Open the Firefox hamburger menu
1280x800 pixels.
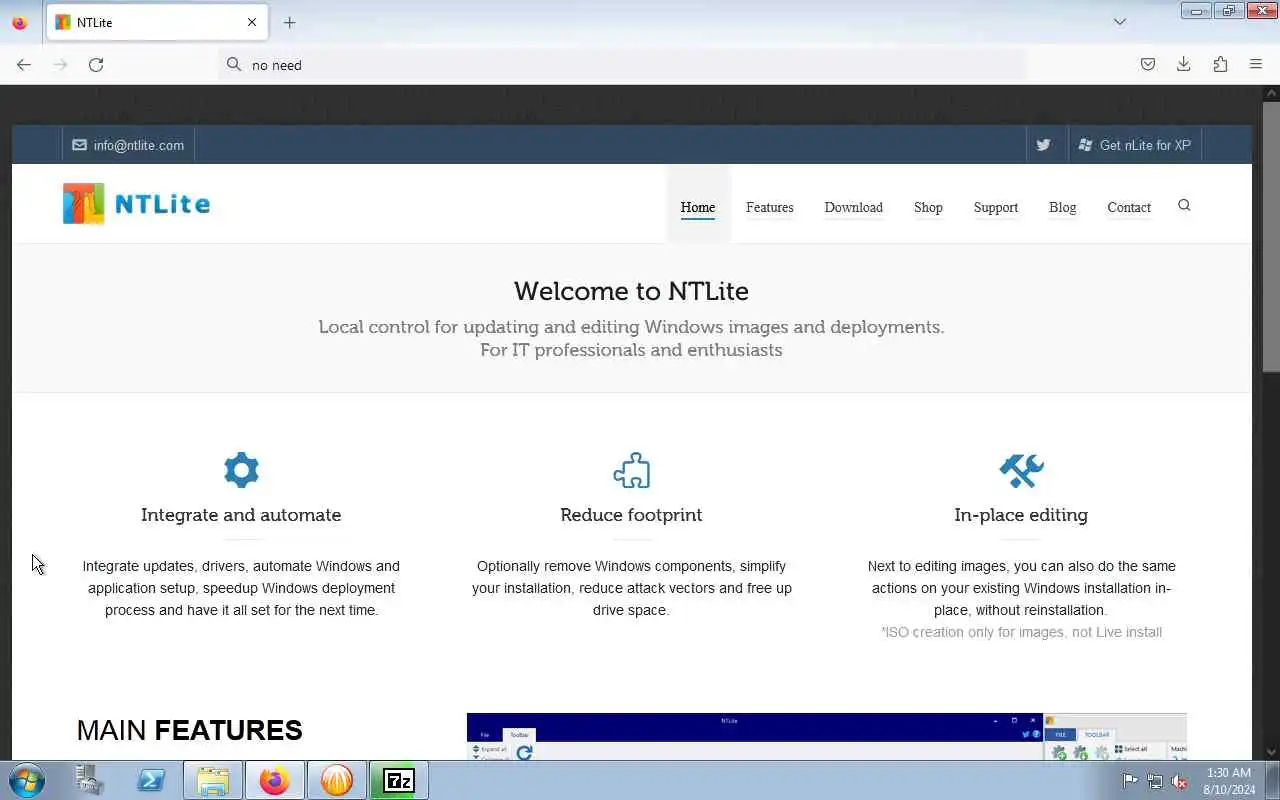[x=1256, y=64]
